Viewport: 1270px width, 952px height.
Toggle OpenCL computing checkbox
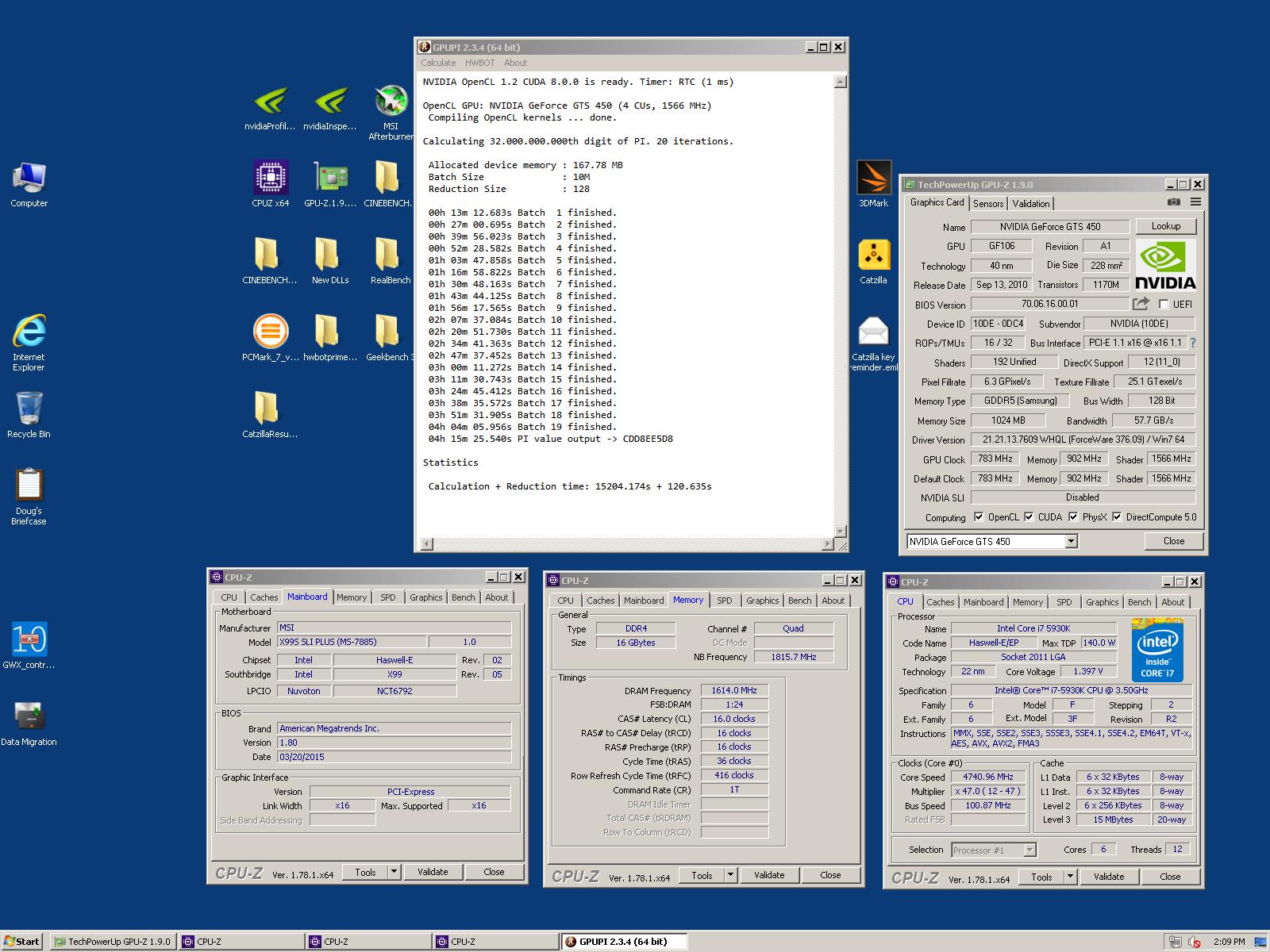coord(979,517)
